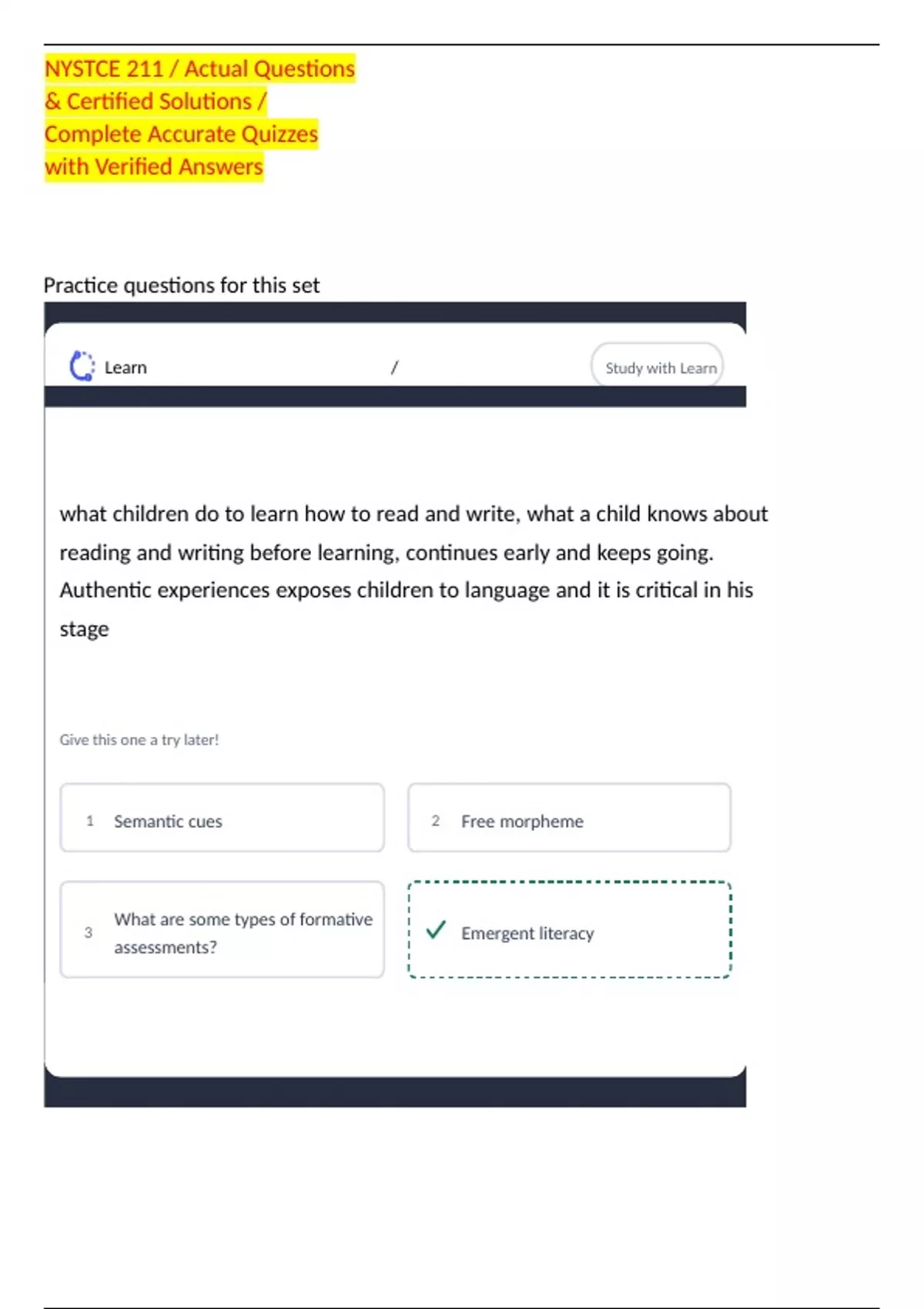Choose the Free morpheme answer option
This screenshot has width=924, height=1309.
click(x=569, y=818)
